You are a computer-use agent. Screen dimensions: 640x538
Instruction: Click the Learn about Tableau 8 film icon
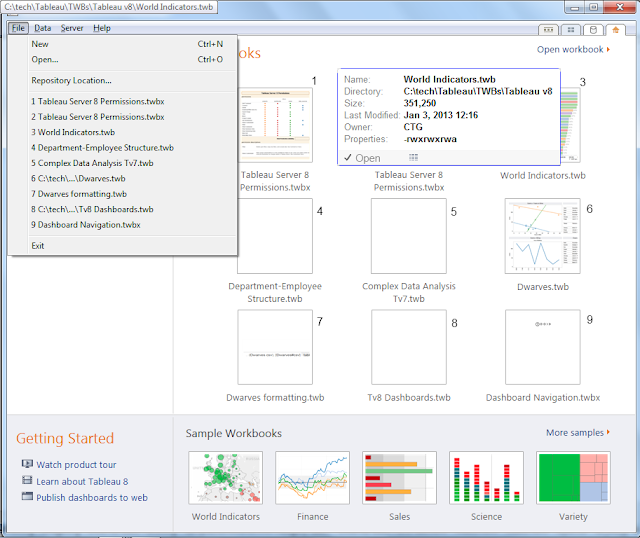(x=27, y=480)
